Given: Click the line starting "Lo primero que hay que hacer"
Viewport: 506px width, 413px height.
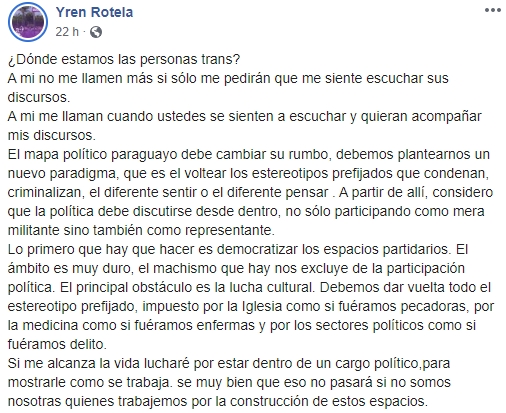Looking at the screenshot, I should [x=238, y=249].
